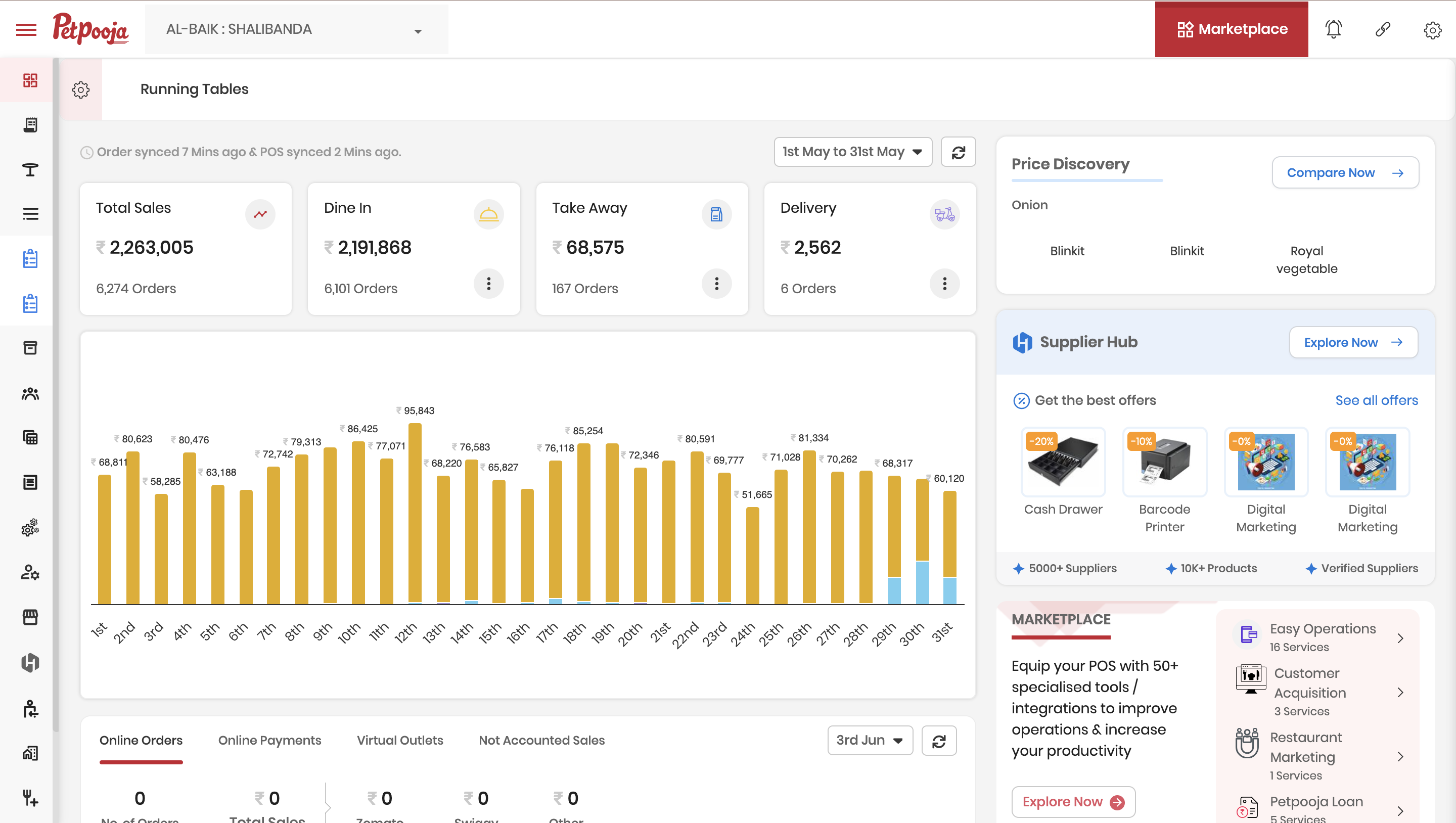Open the Cash Drawer offer thumbnail
1456x823 pixels.
point(1063,462)
